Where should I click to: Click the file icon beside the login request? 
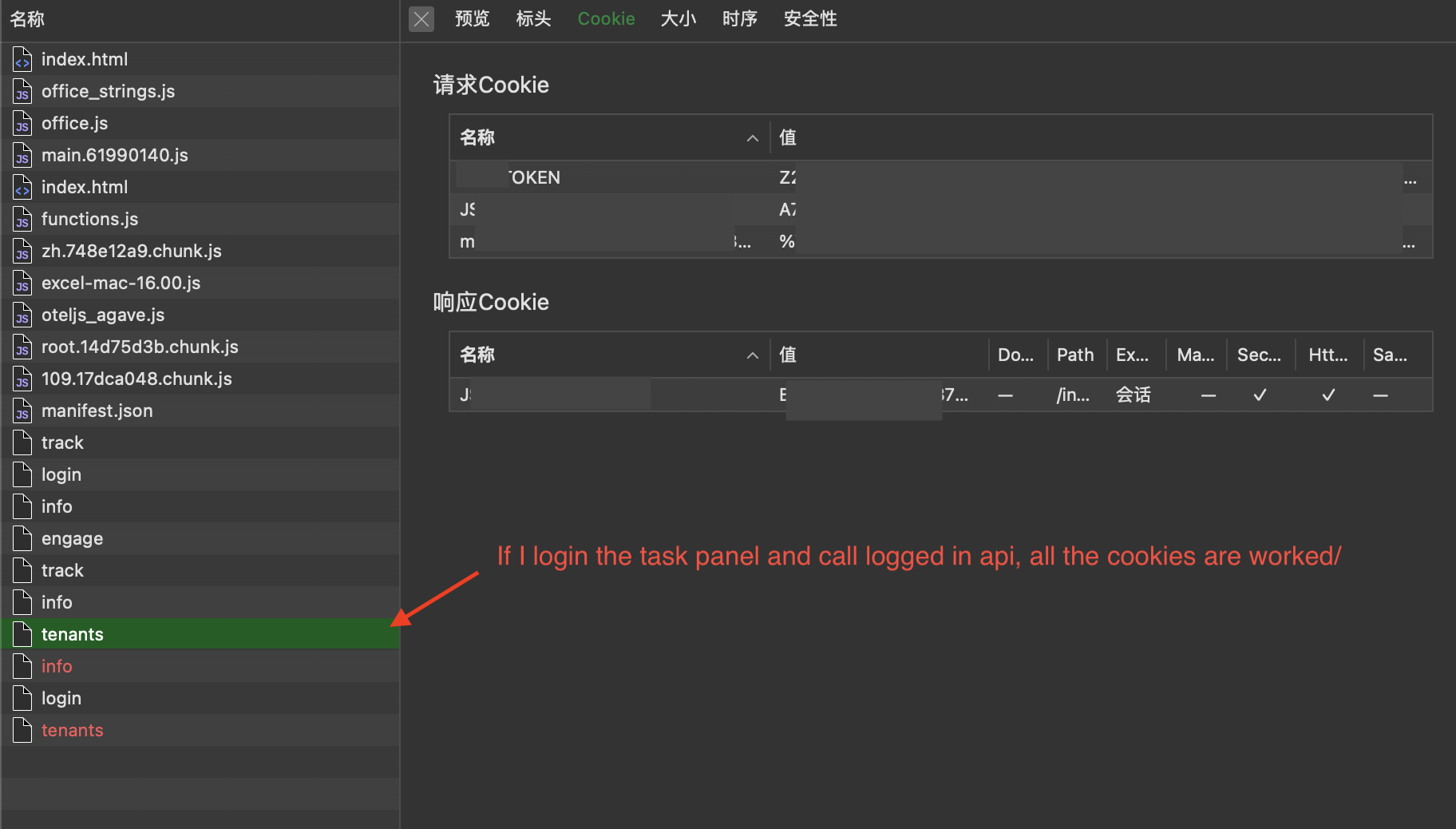coord(22,474)
